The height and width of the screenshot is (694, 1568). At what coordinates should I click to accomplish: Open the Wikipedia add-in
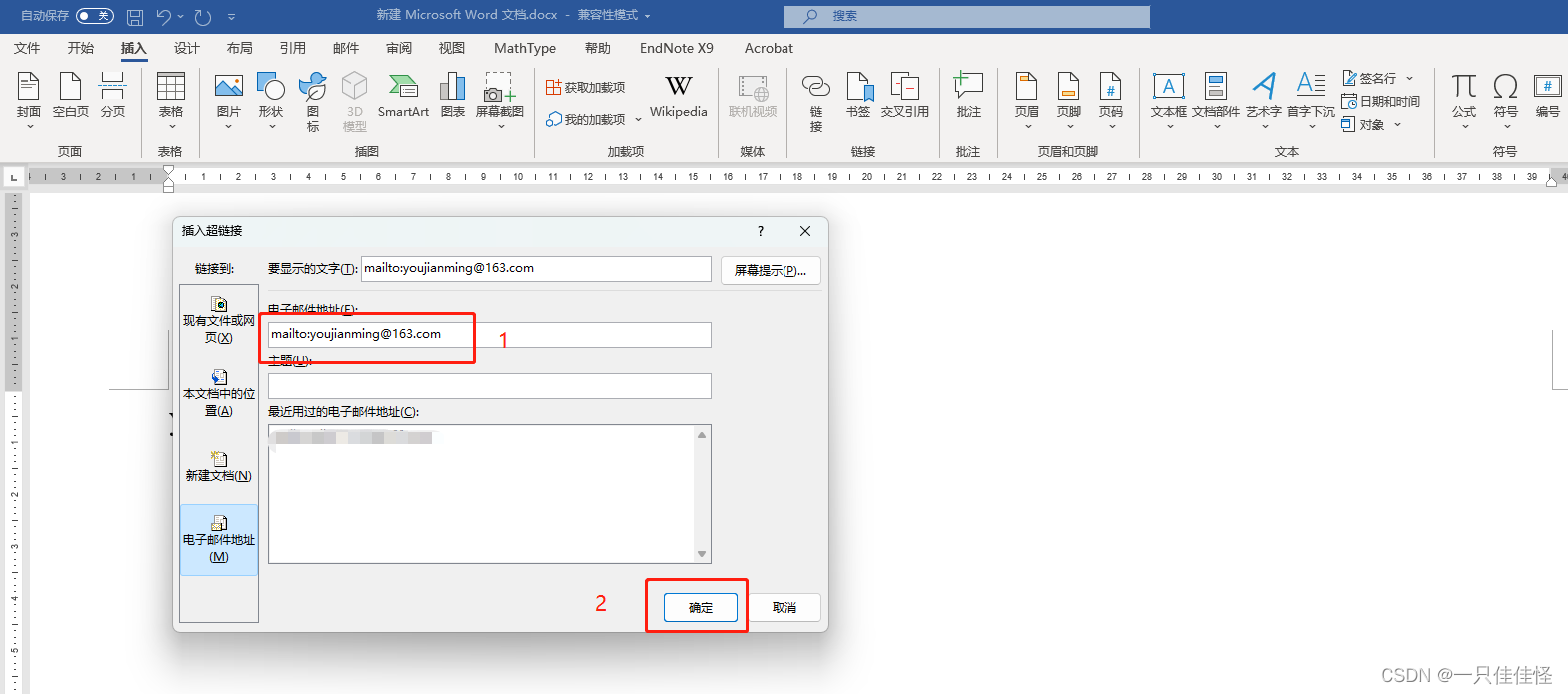tap(678, 96)
